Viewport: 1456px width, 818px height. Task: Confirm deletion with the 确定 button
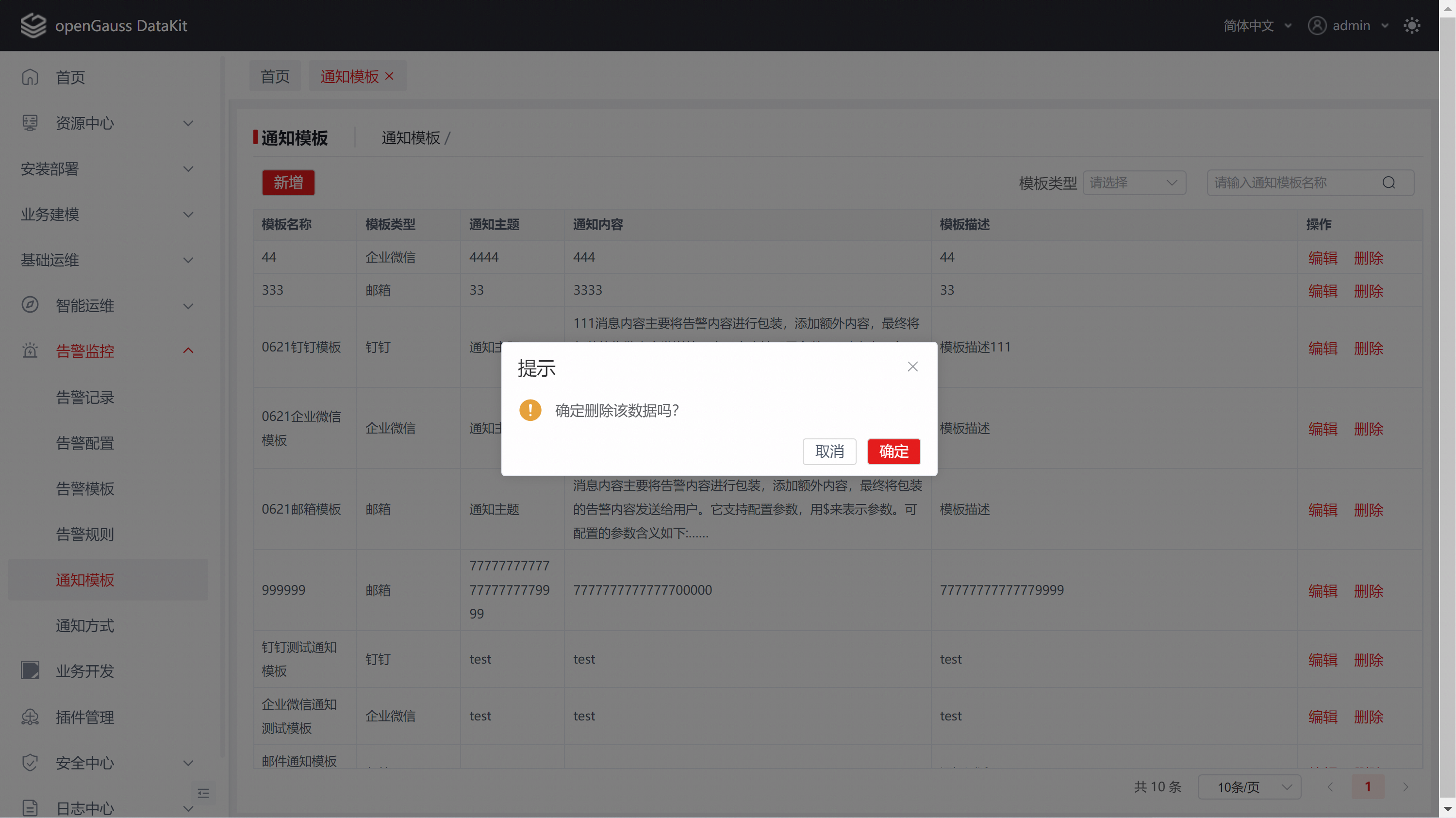(893, 451)
